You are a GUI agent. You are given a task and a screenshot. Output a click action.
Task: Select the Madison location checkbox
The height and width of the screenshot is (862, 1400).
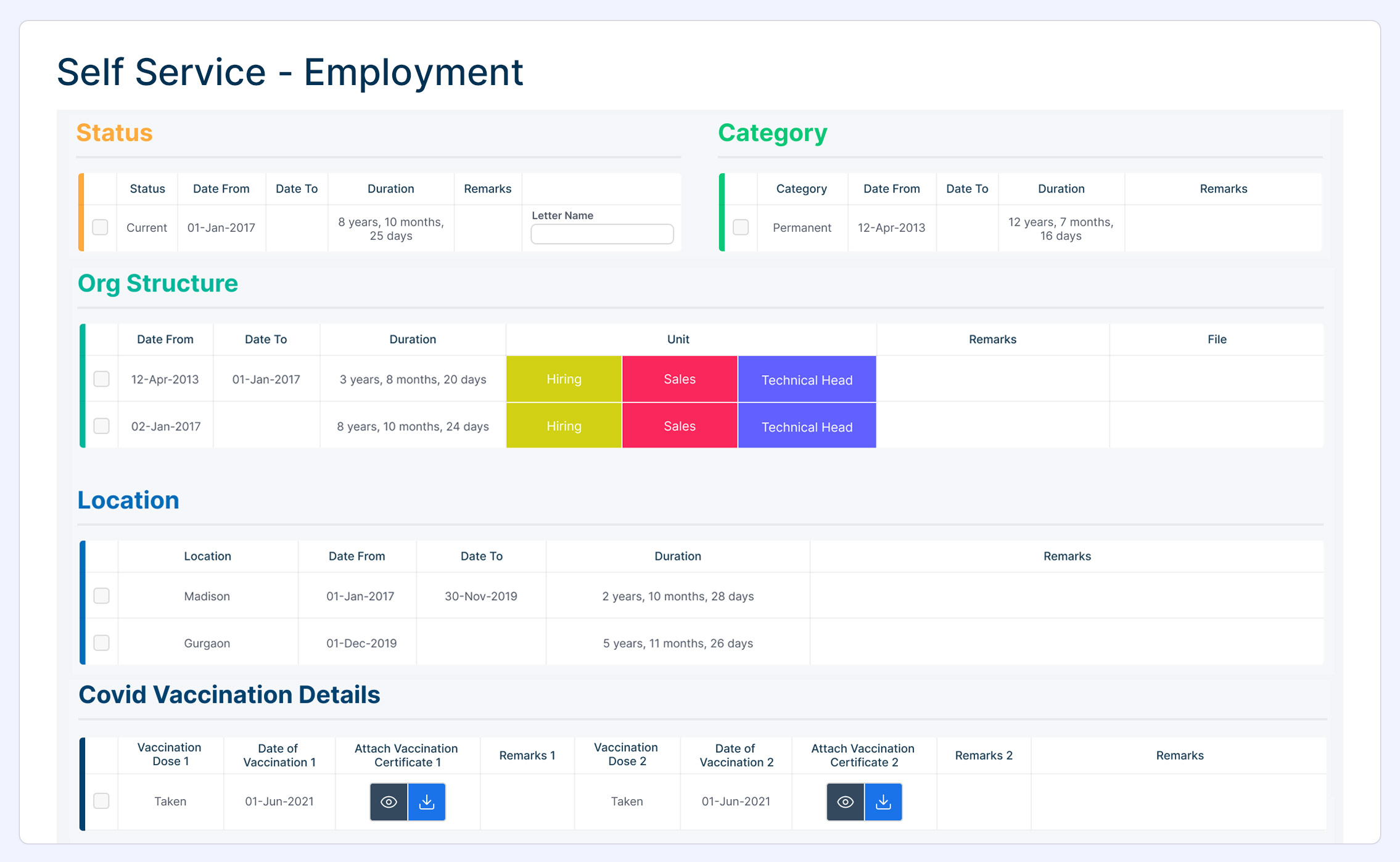(x=101, y=596)
